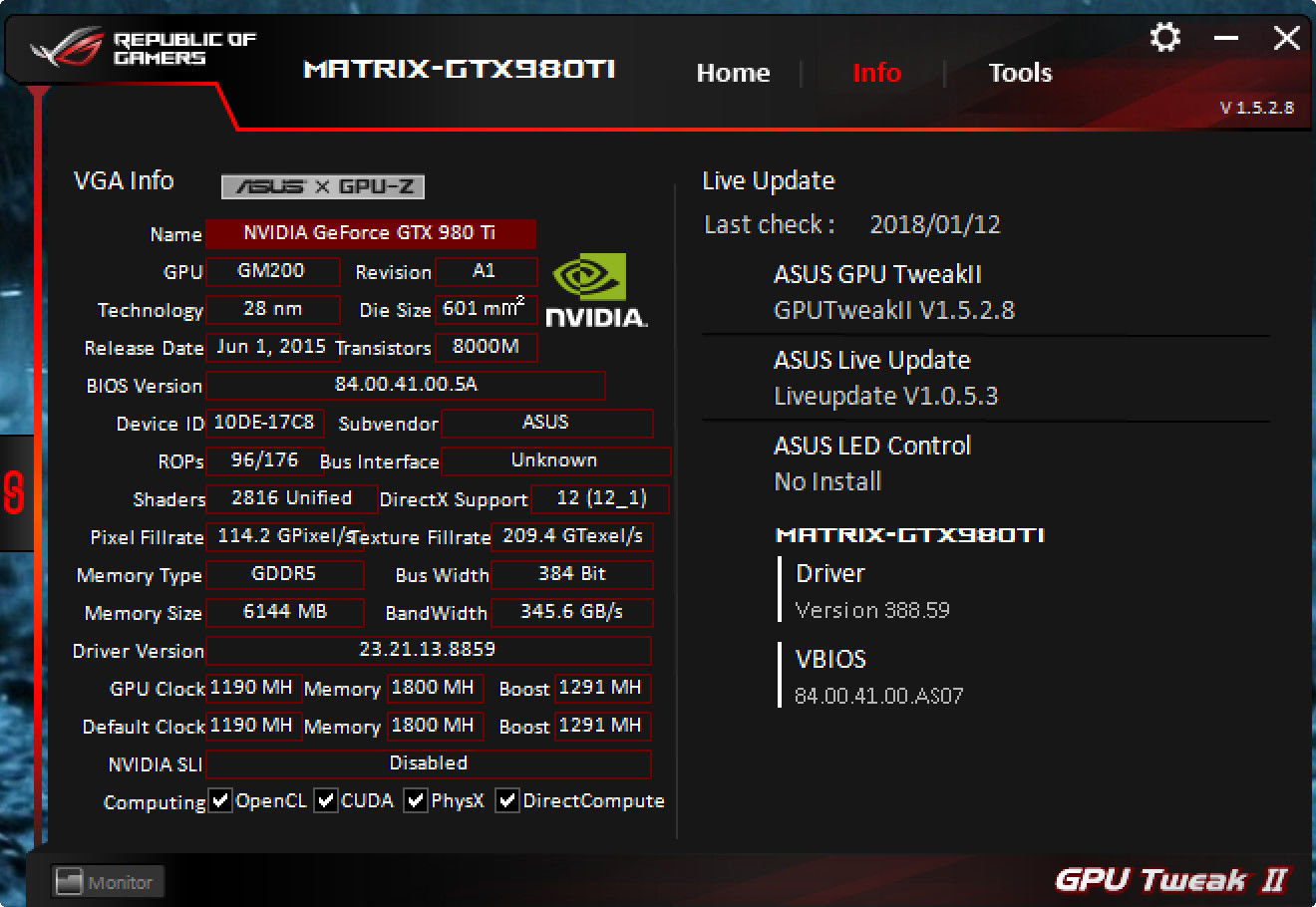Toggle the CUDA checkbox
1316x907 pixels.
[x=326, y=800]
